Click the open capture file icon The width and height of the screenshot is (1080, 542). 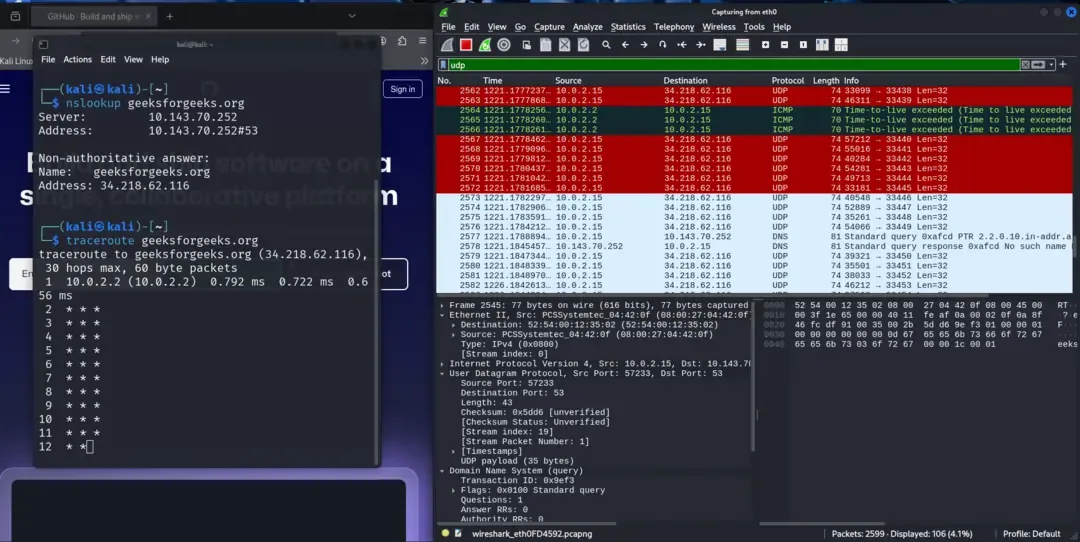[x=526, y=45]
